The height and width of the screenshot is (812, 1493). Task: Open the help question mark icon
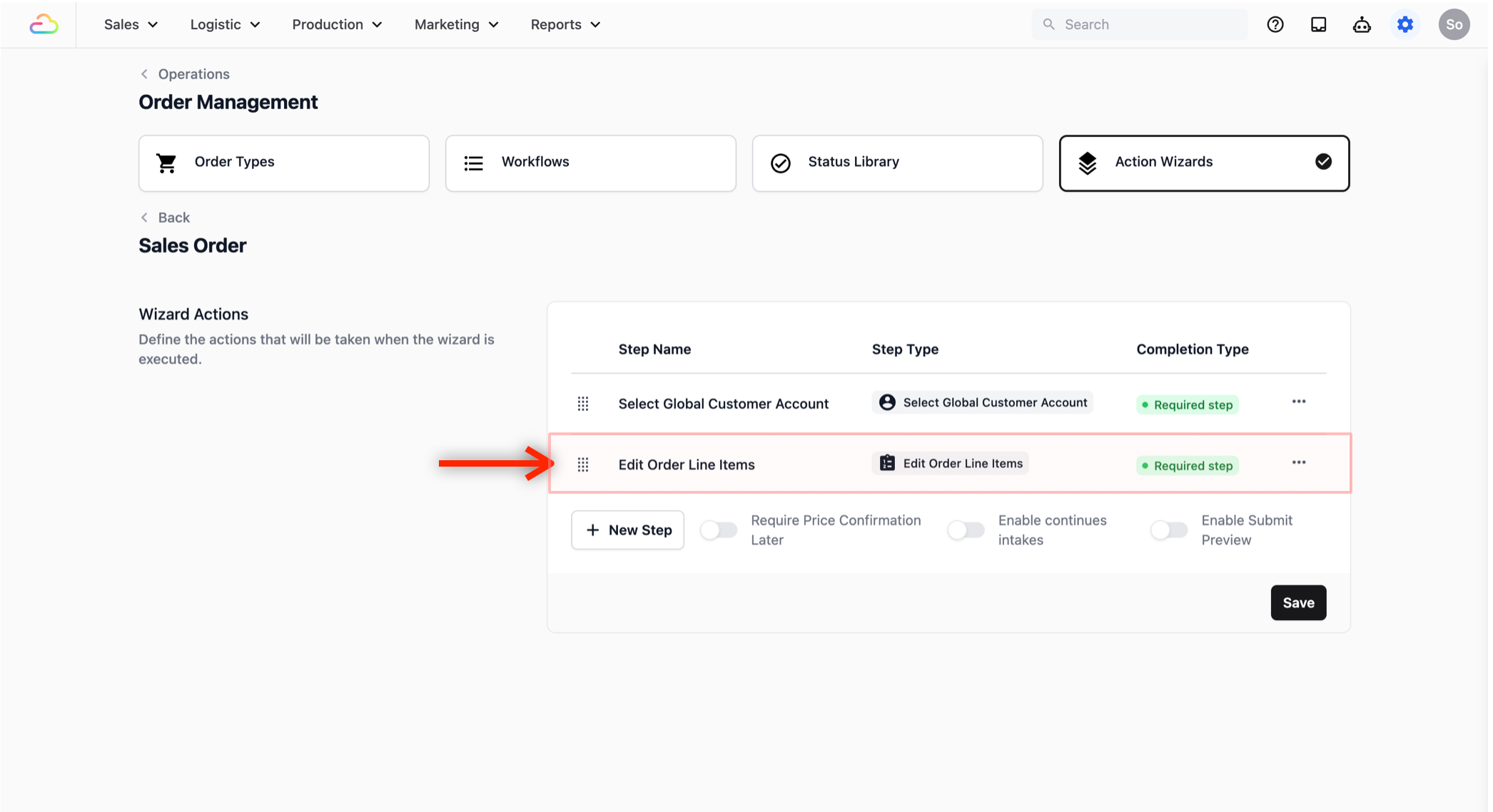point(1275,24)
